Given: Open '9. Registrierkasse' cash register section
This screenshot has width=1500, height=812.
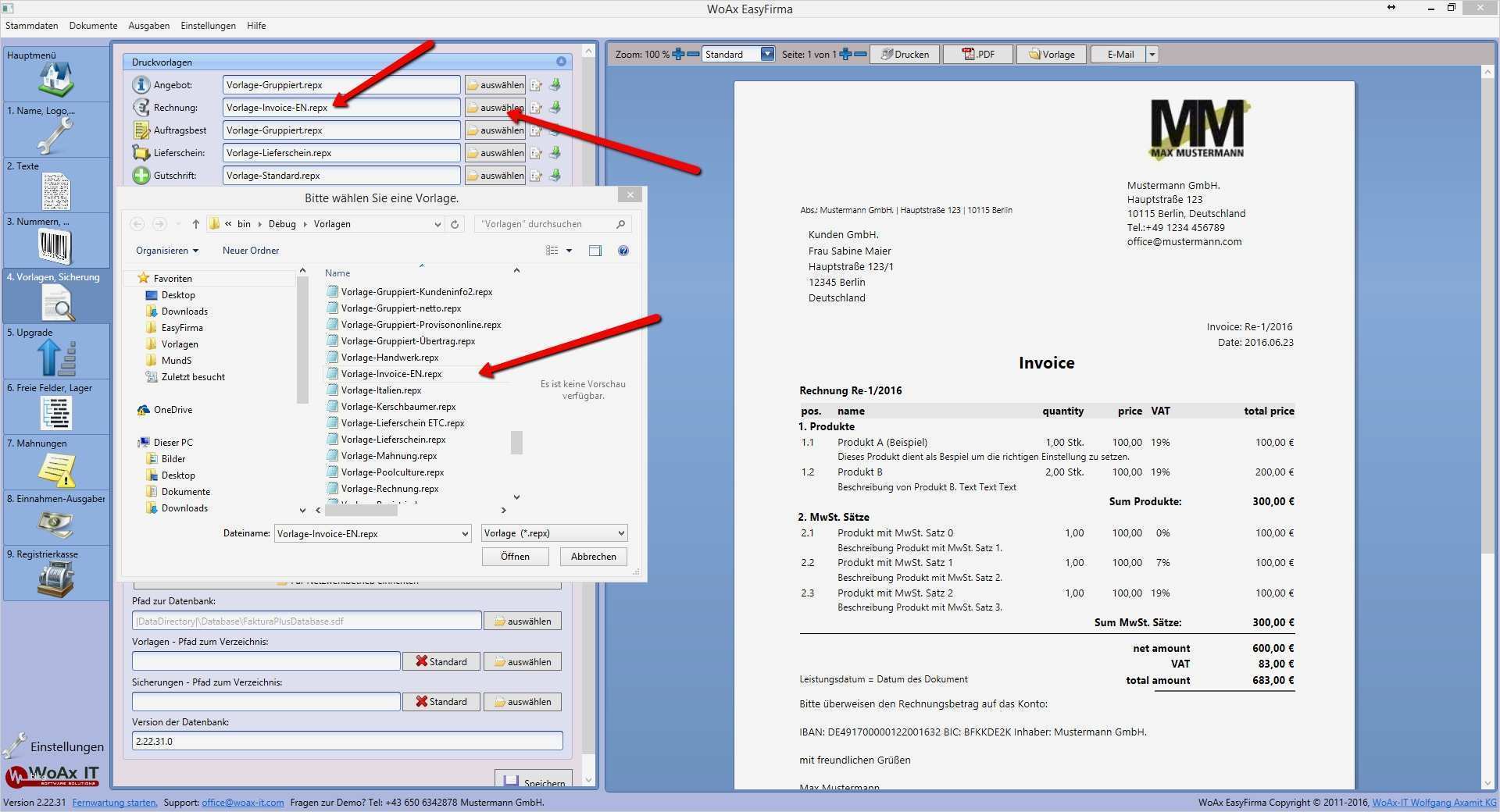Looking at the screenshot, I should [56, 573].
